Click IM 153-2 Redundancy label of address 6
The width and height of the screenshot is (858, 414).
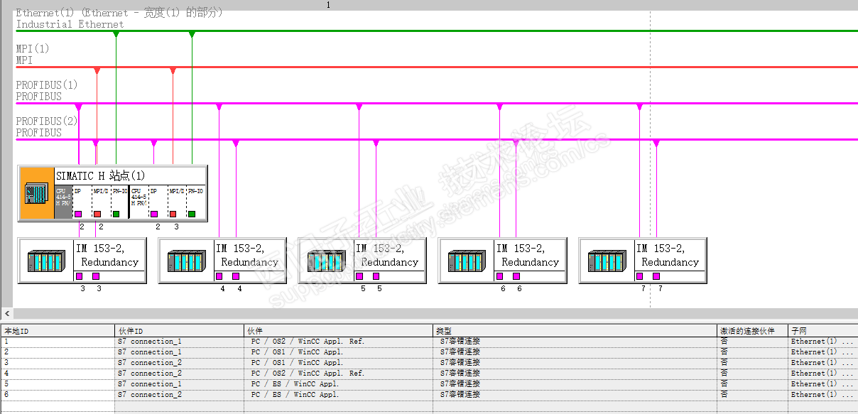(526, 255)
